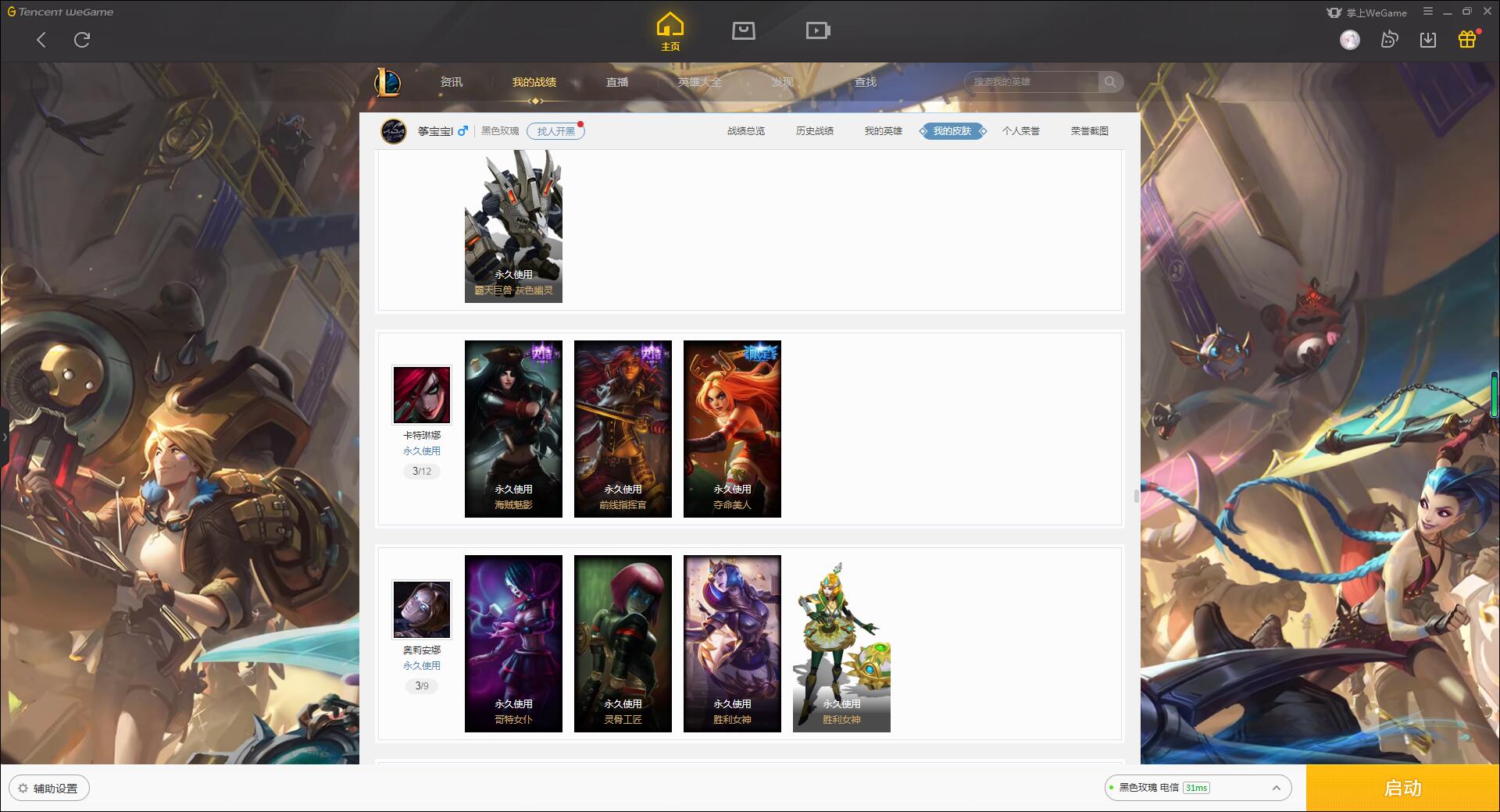Click the 掌上WeGame icon

[x=1334, y=12]
